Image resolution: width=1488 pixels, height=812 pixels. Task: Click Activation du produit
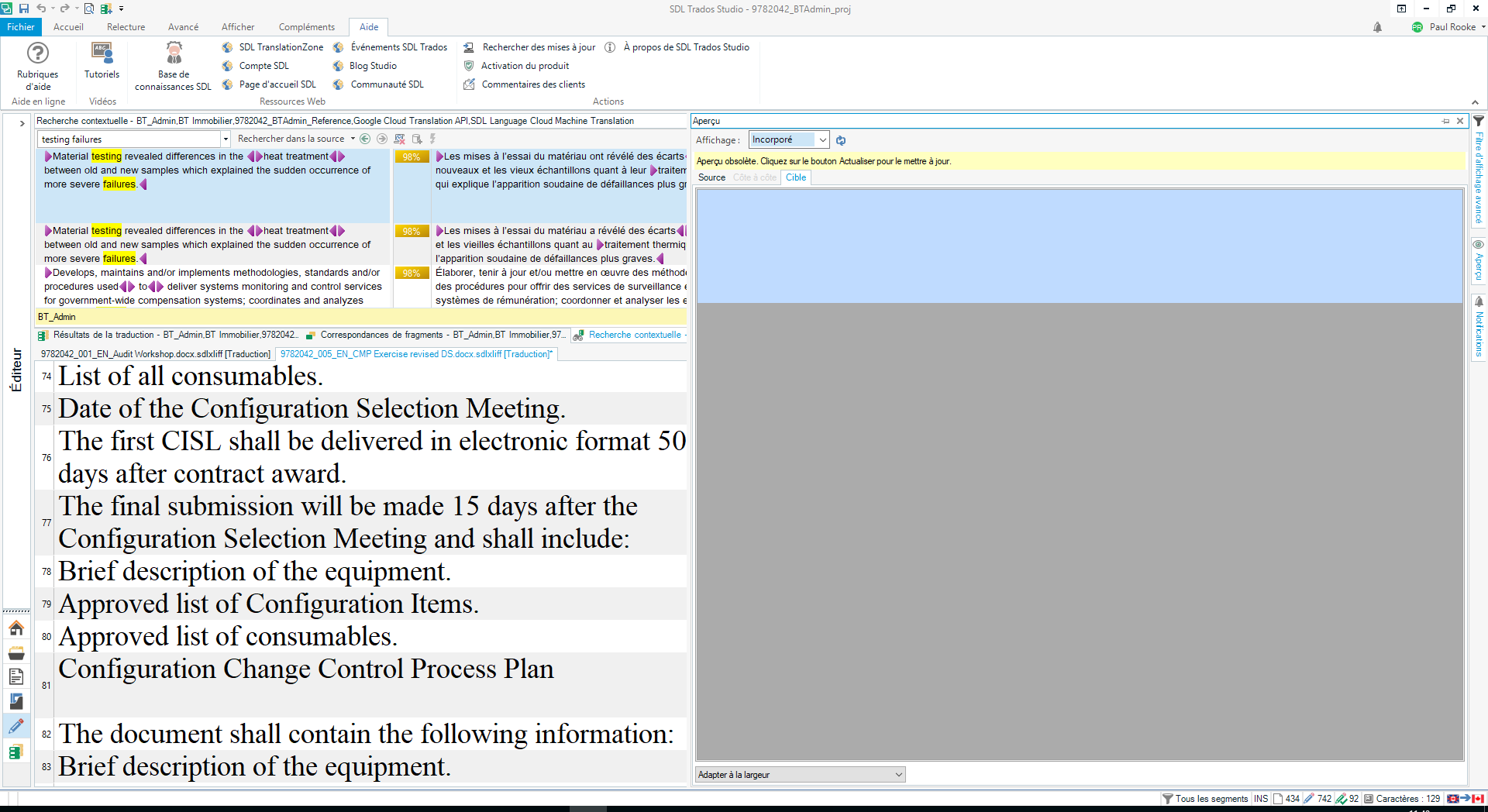point(516,66)
